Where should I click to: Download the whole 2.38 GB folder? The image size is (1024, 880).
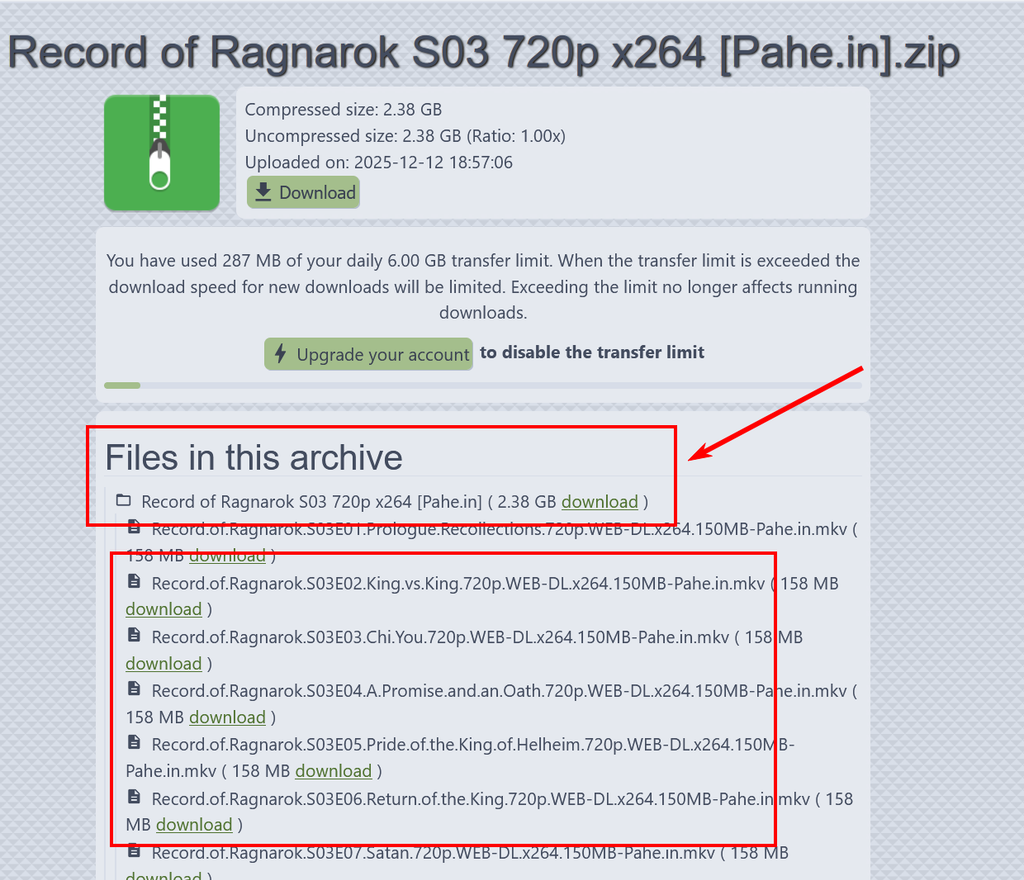coord(600,501)
